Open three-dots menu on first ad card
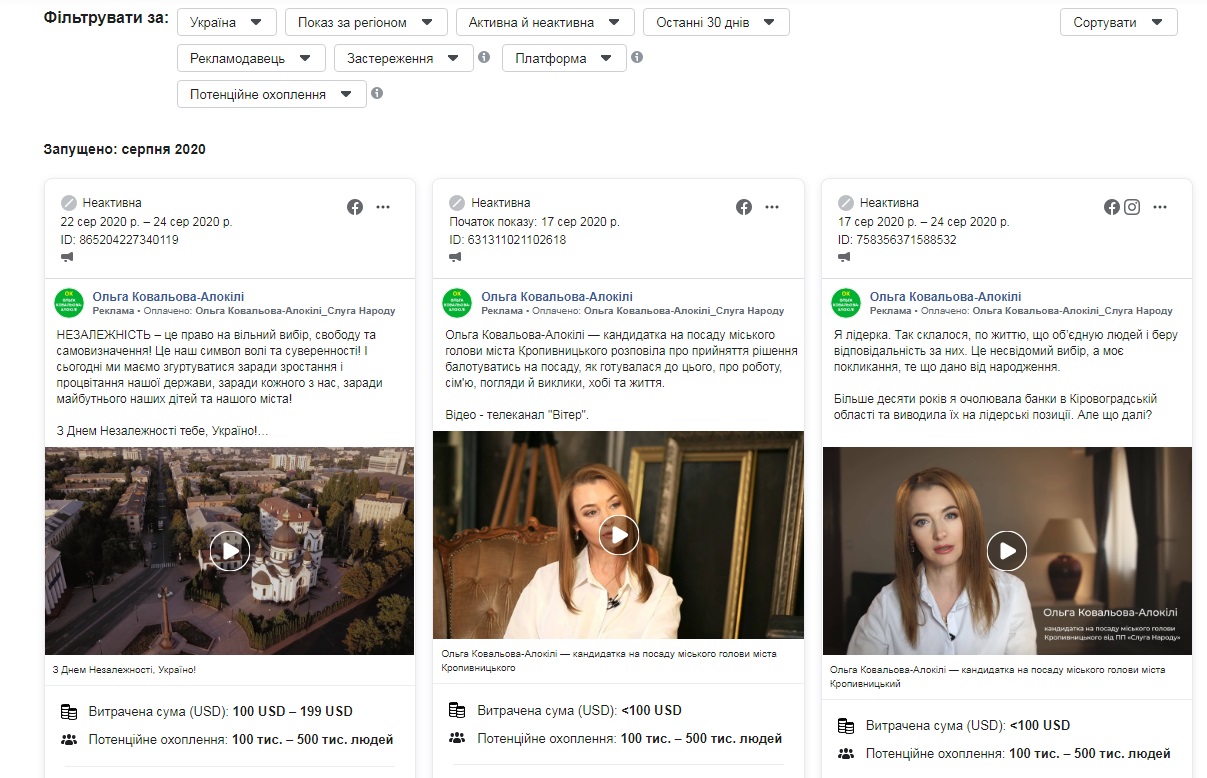The height and width of the screenshot is (778, 1207). (x=383, y=207)
